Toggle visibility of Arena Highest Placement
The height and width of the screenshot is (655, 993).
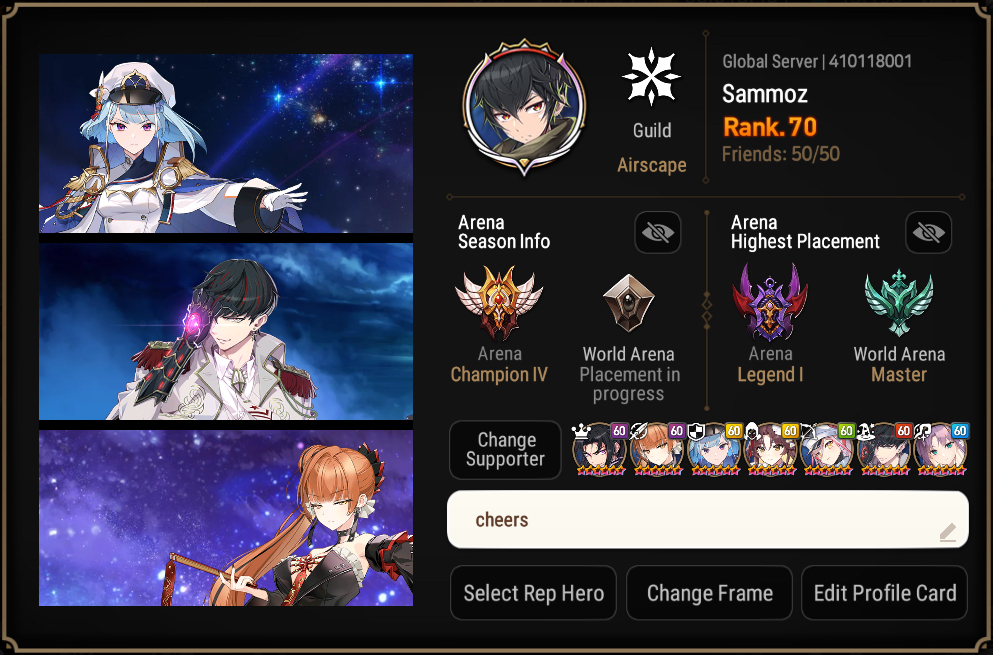click(928, 232)
